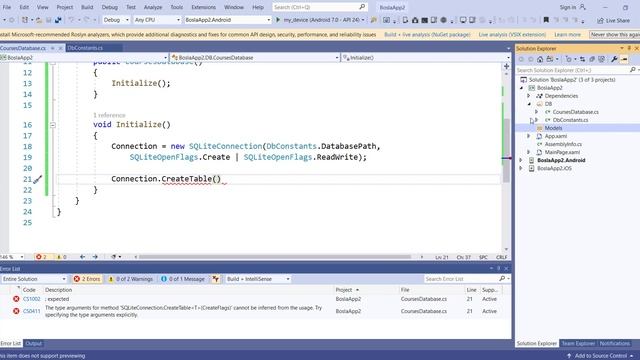Click the Sign in account icon
Viewport: 640px width, 360px height.
(x=582, y=7)
